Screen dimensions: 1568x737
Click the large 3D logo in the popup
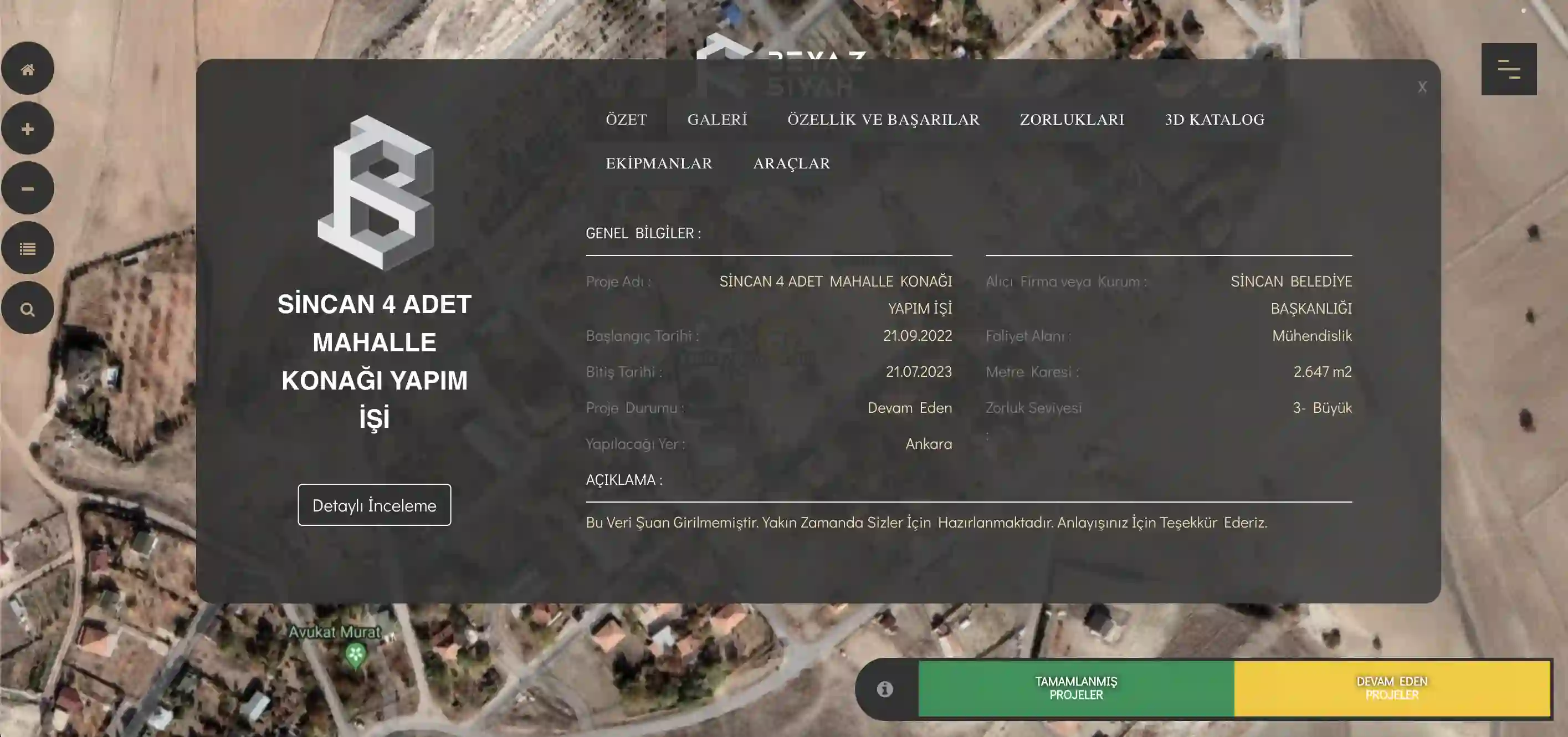click(x=376, y=193)
